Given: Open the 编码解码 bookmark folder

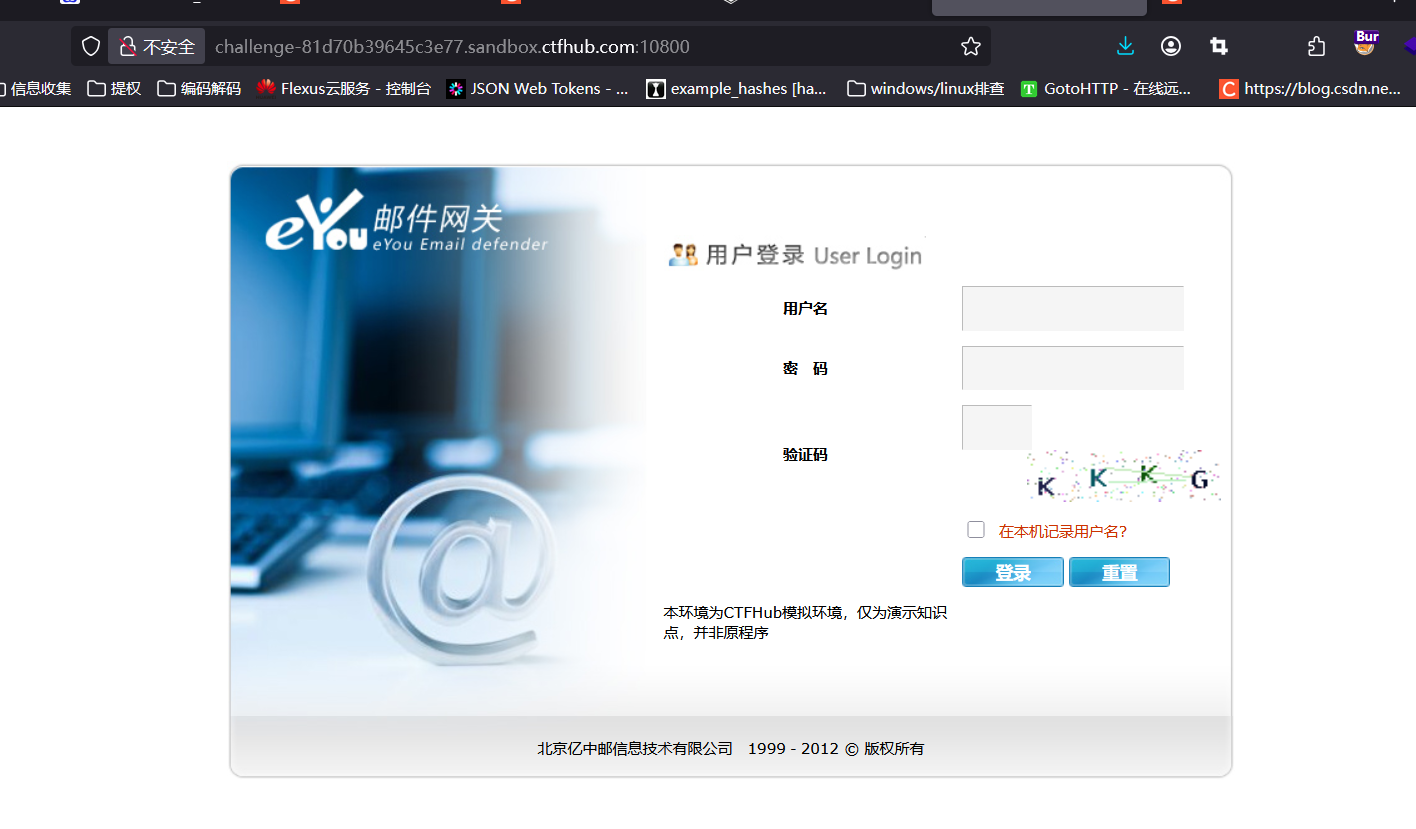Looking at the screenshot, I should [199, 89].
